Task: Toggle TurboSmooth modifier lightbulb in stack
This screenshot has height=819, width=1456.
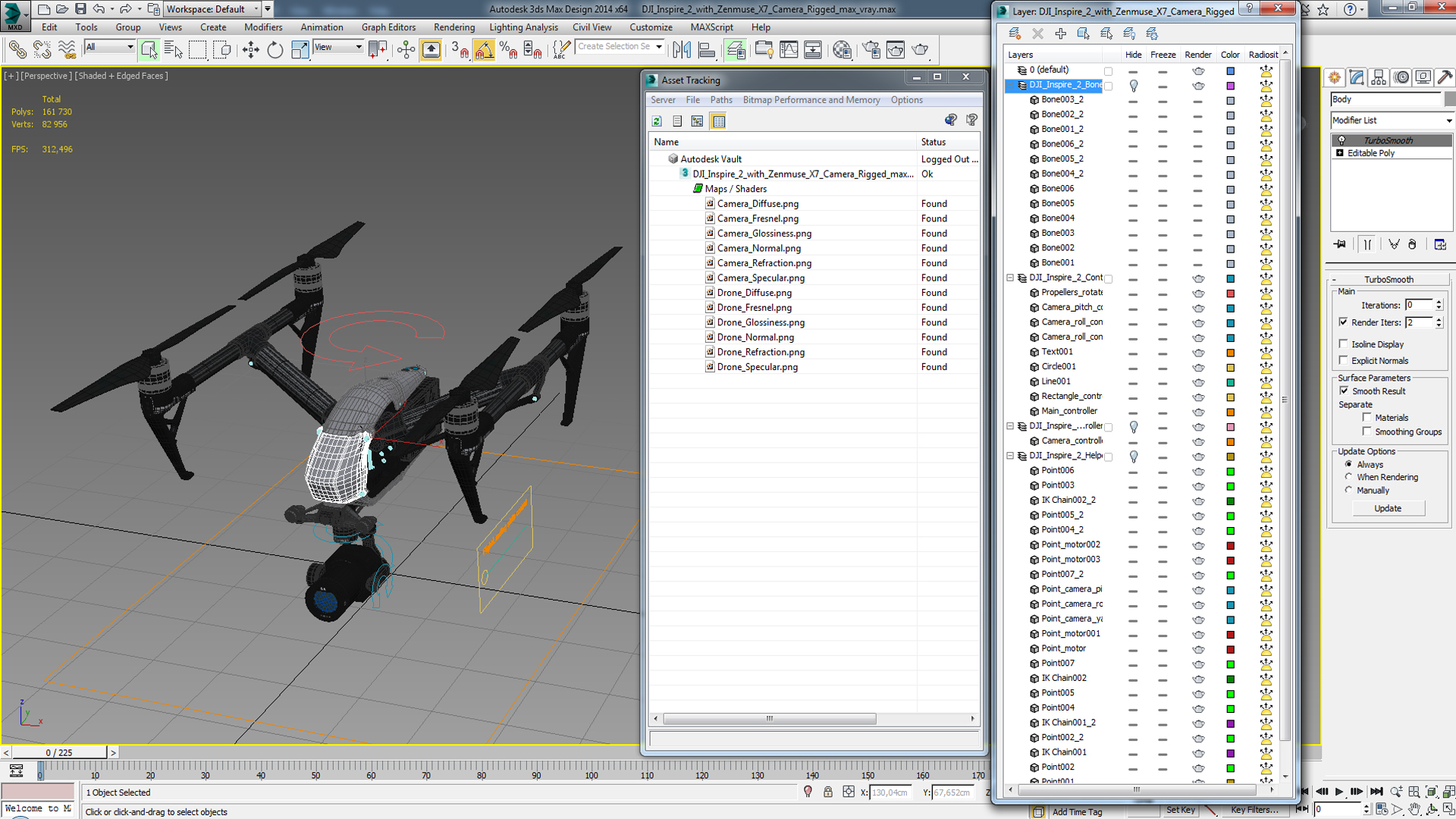Action: [1341, 140]
